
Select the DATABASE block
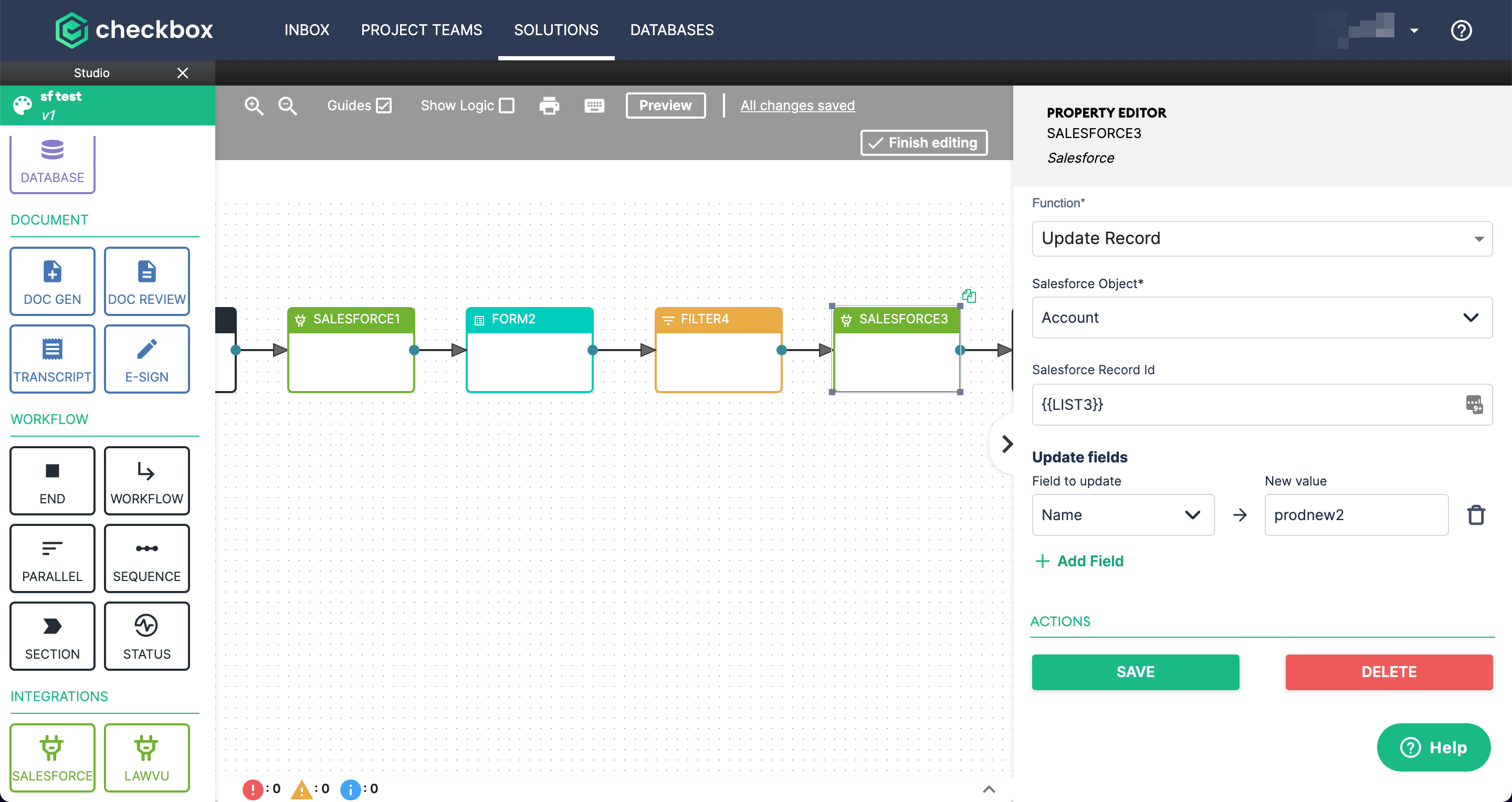[x=52, y=164]
